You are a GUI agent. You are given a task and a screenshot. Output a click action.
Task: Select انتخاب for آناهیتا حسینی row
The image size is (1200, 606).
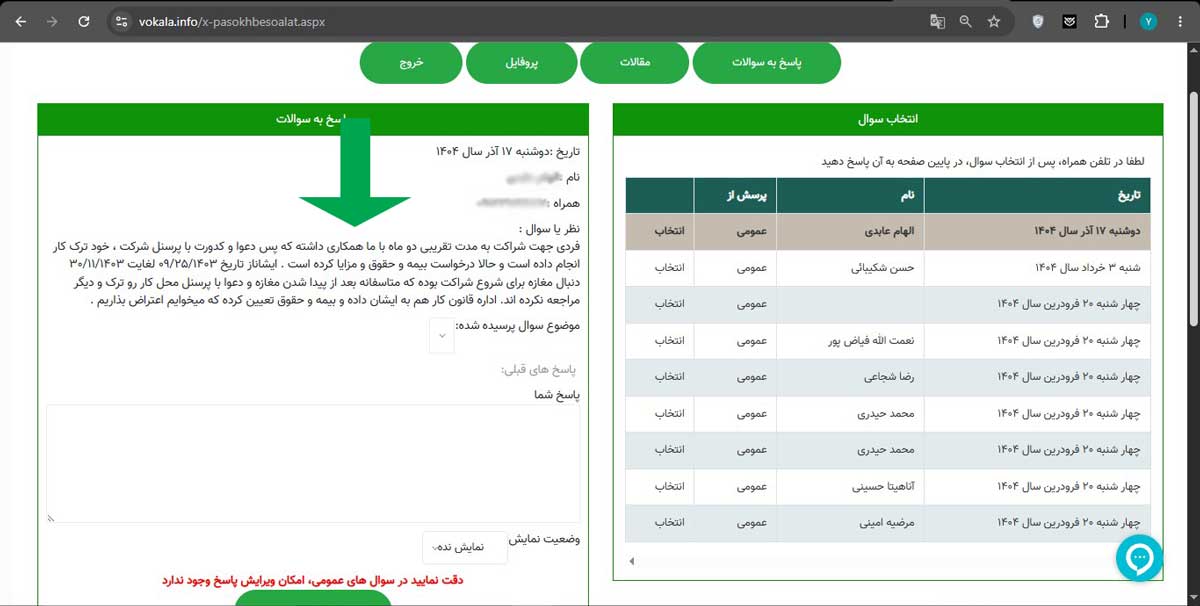click(669, 486)
